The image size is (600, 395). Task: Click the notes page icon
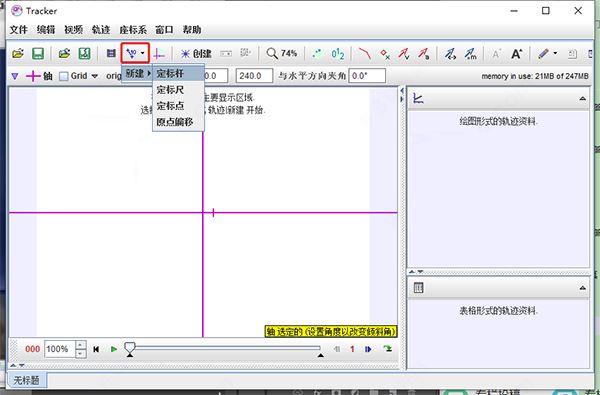[x=572, y=54]
